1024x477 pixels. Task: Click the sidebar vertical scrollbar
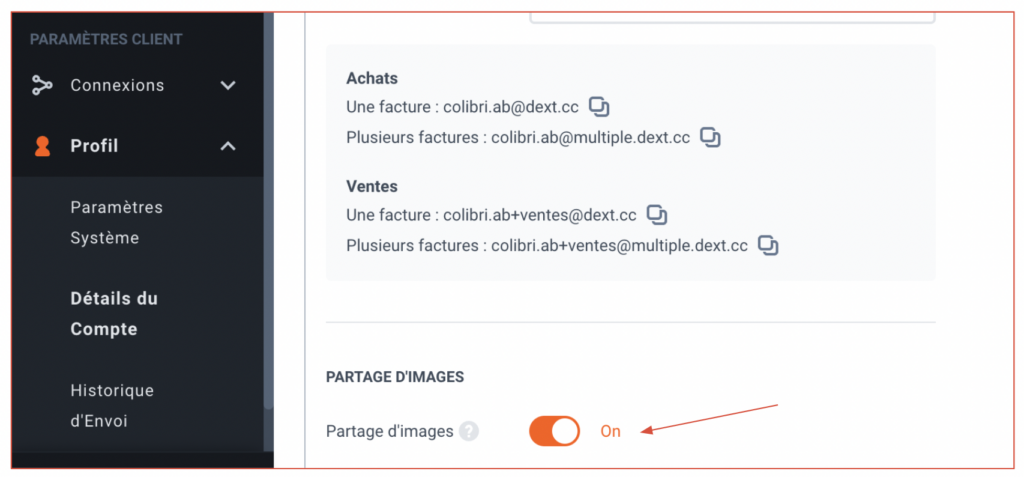coord(268,209)
